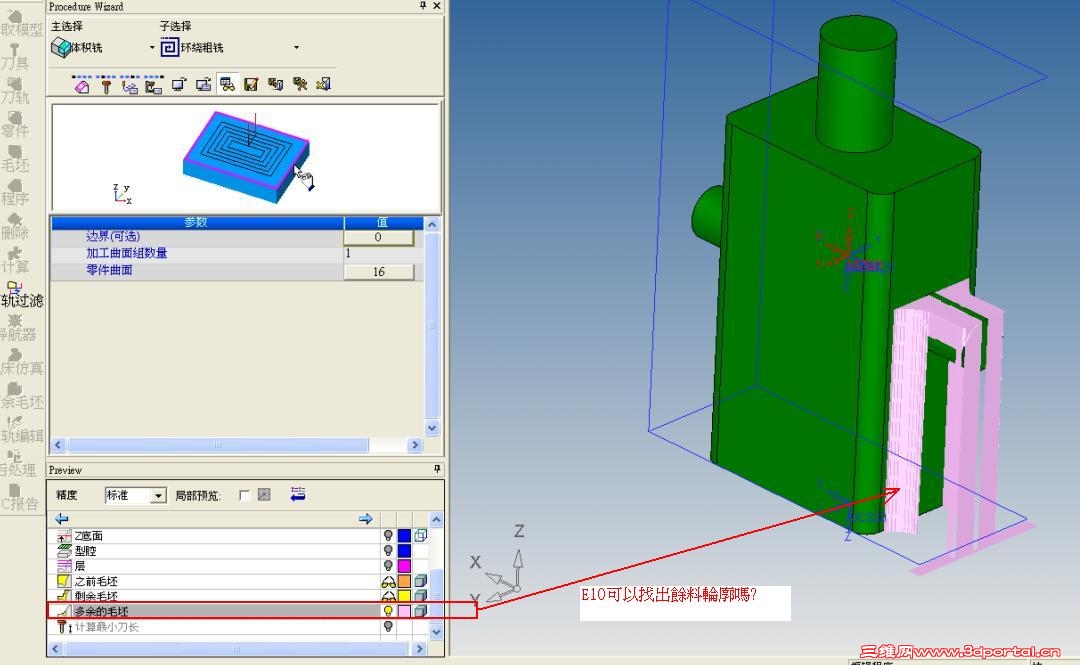Screen dimensions: 1080x665
Task: Toggle the 多余的毛坯 yellow lightbulb
Action: pos(388,611)
